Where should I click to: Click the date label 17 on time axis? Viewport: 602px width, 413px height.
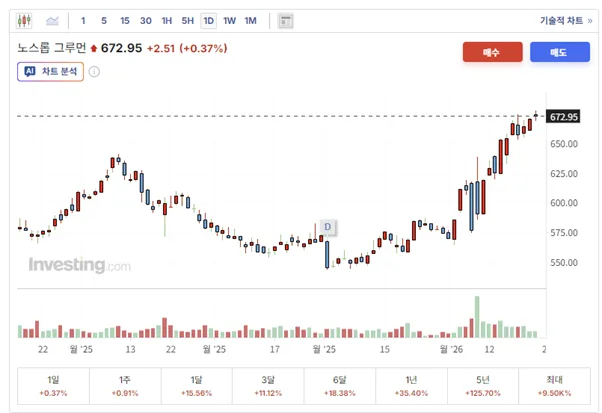pyautogui.click(x=275, y=349)
